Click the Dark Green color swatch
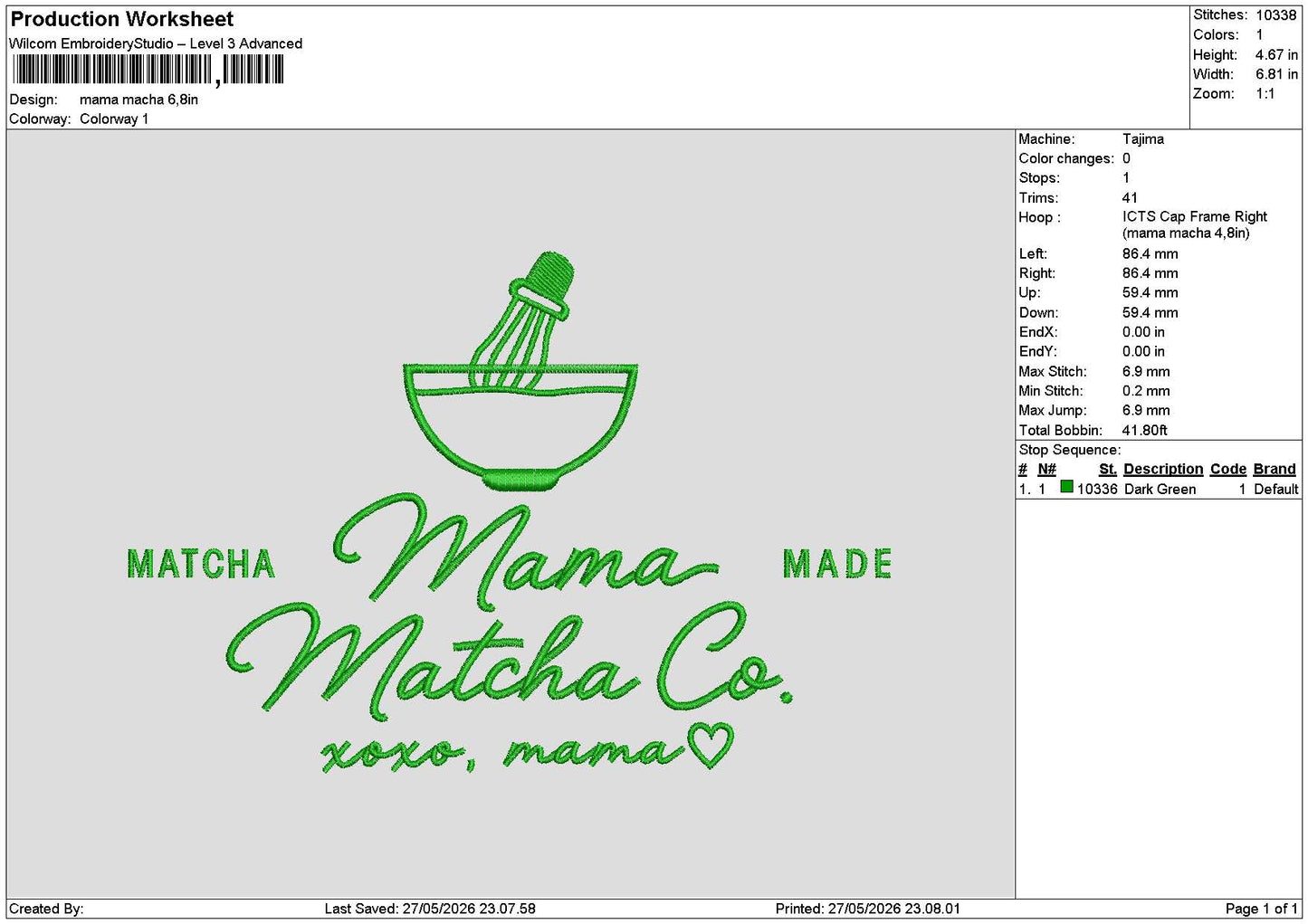 point(1066,487)
